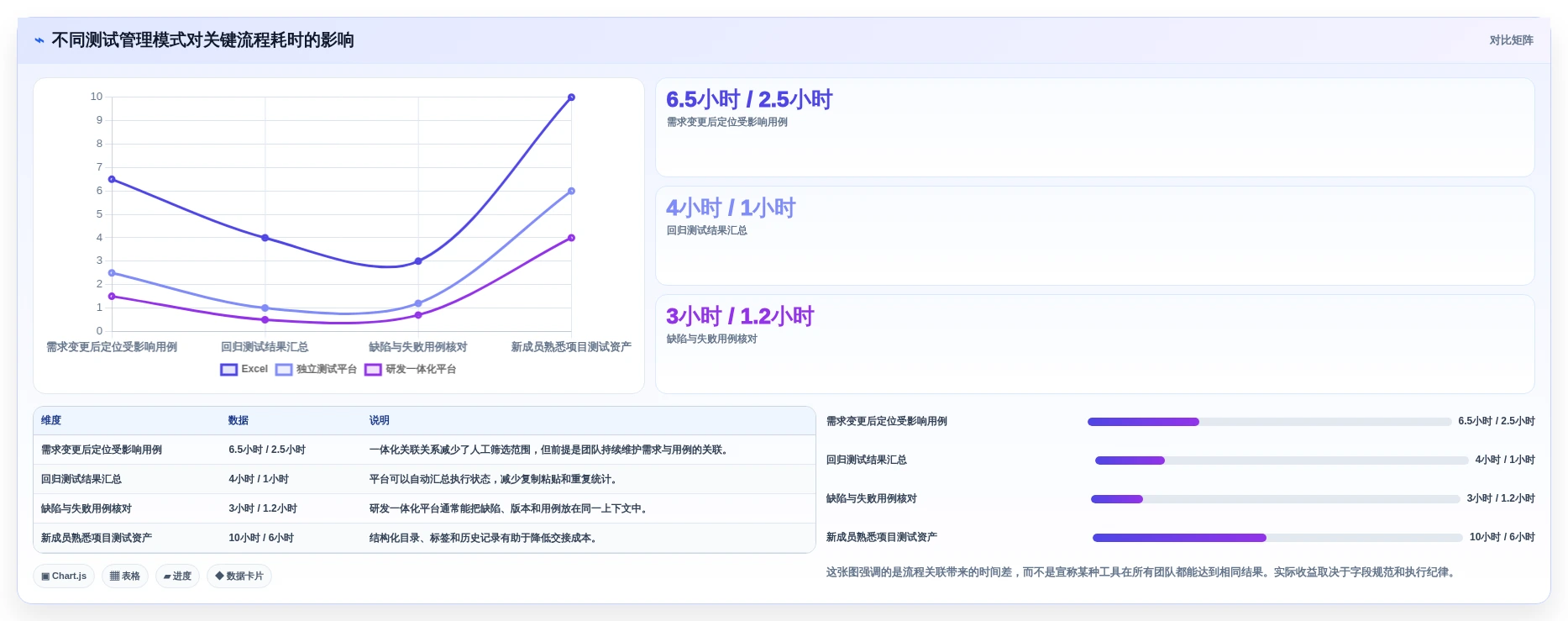1568x621 pixels.
Task: Click the 数据卡片 tag chip
Action: (x=239, y=576)
